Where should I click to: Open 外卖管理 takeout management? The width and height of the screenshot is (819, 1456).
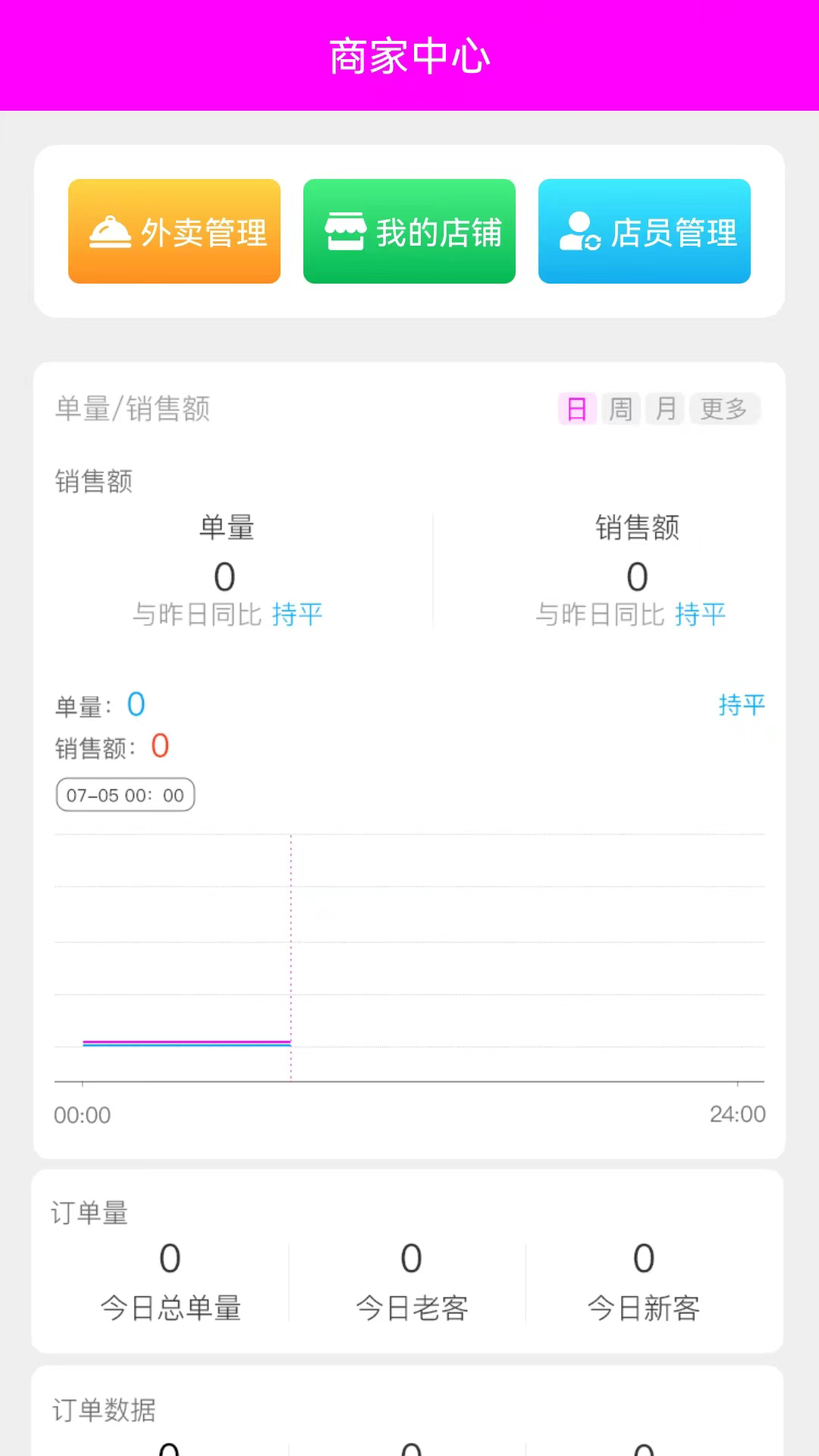click(x=174, y=231)
